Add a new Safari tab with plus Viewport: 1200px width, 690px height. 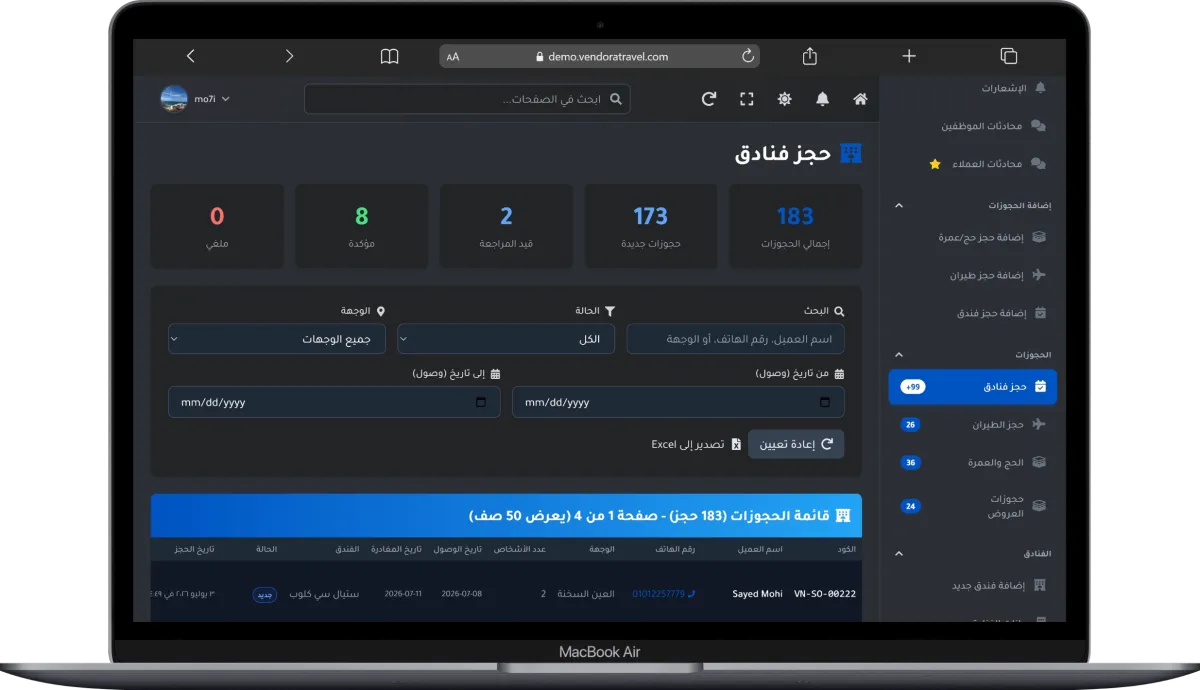tap(909, 56)
